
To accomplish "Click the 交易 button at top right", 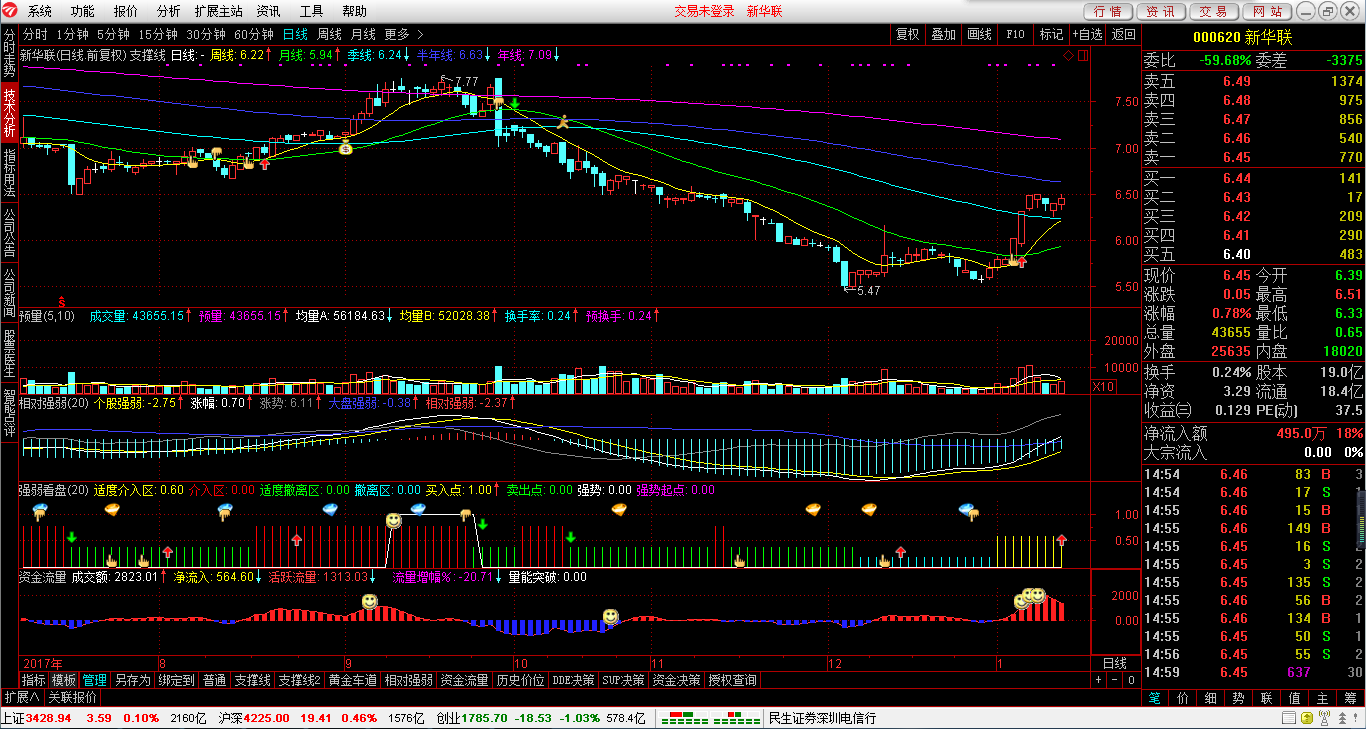I will [1213, 11].
